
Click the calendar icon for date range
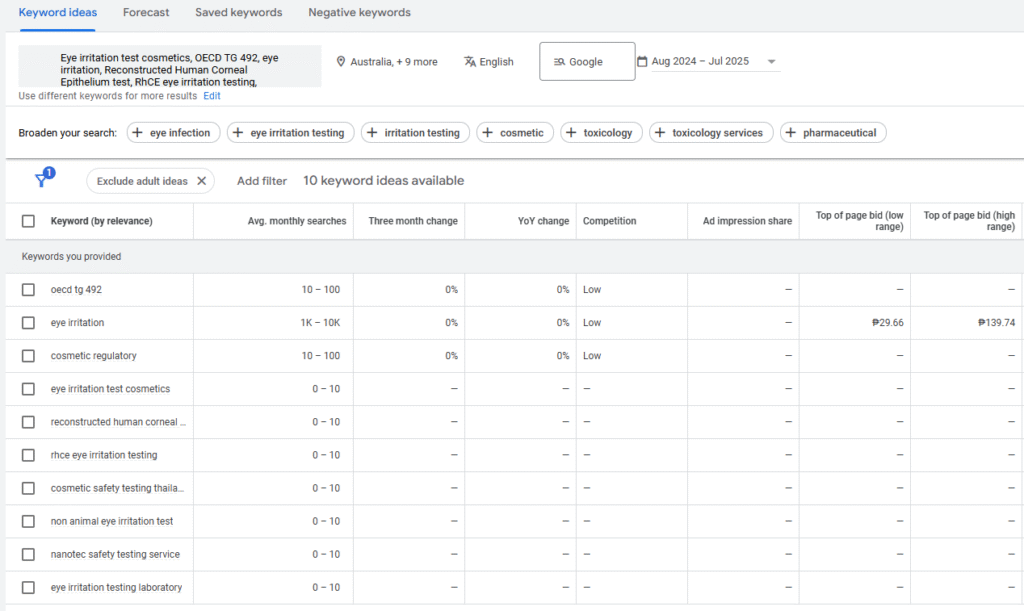pyautogui.click(x=643, y=61)
